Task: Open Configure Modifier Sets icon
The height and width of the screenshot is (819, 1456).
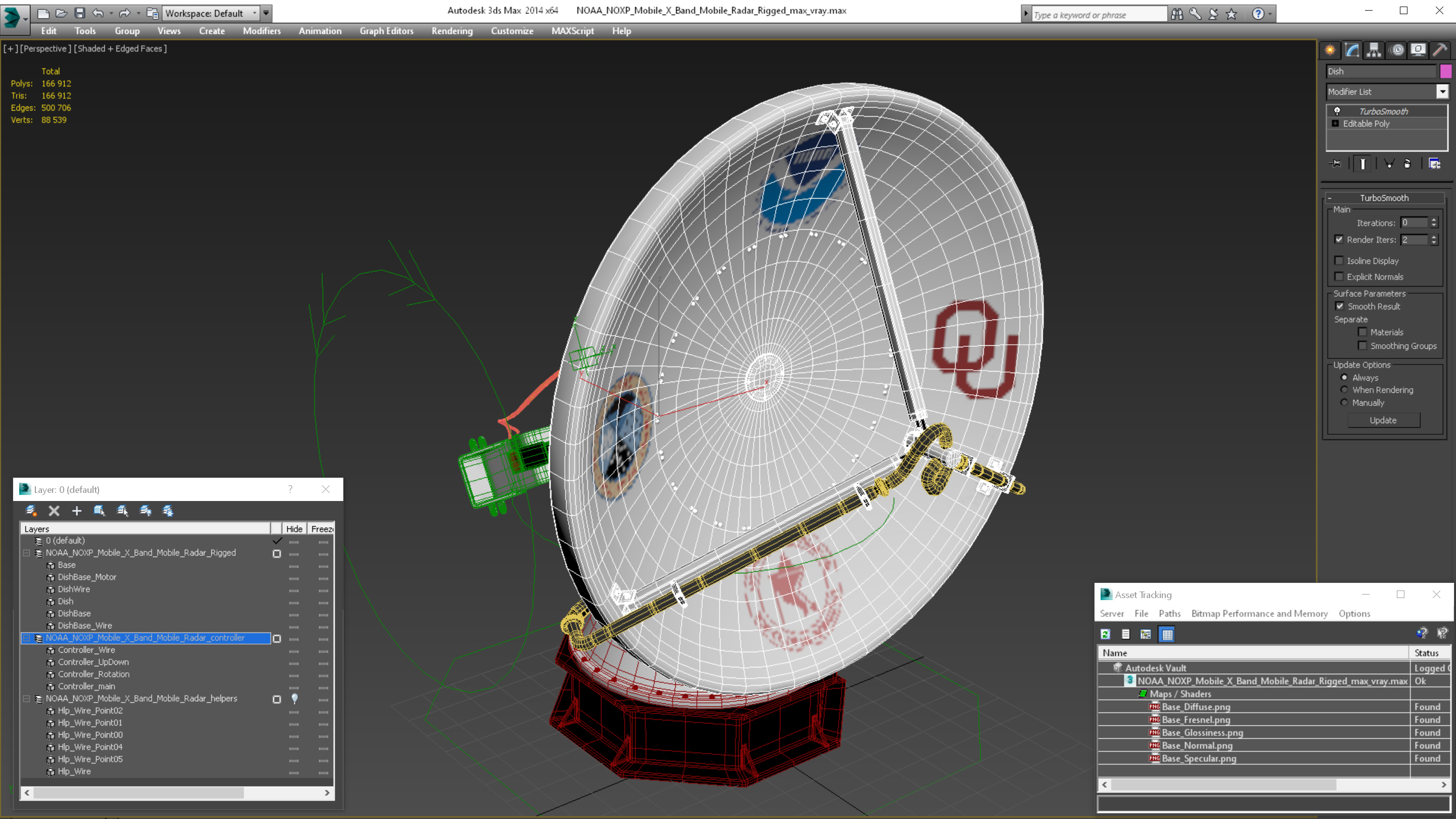Action: tap(1435, 164)
